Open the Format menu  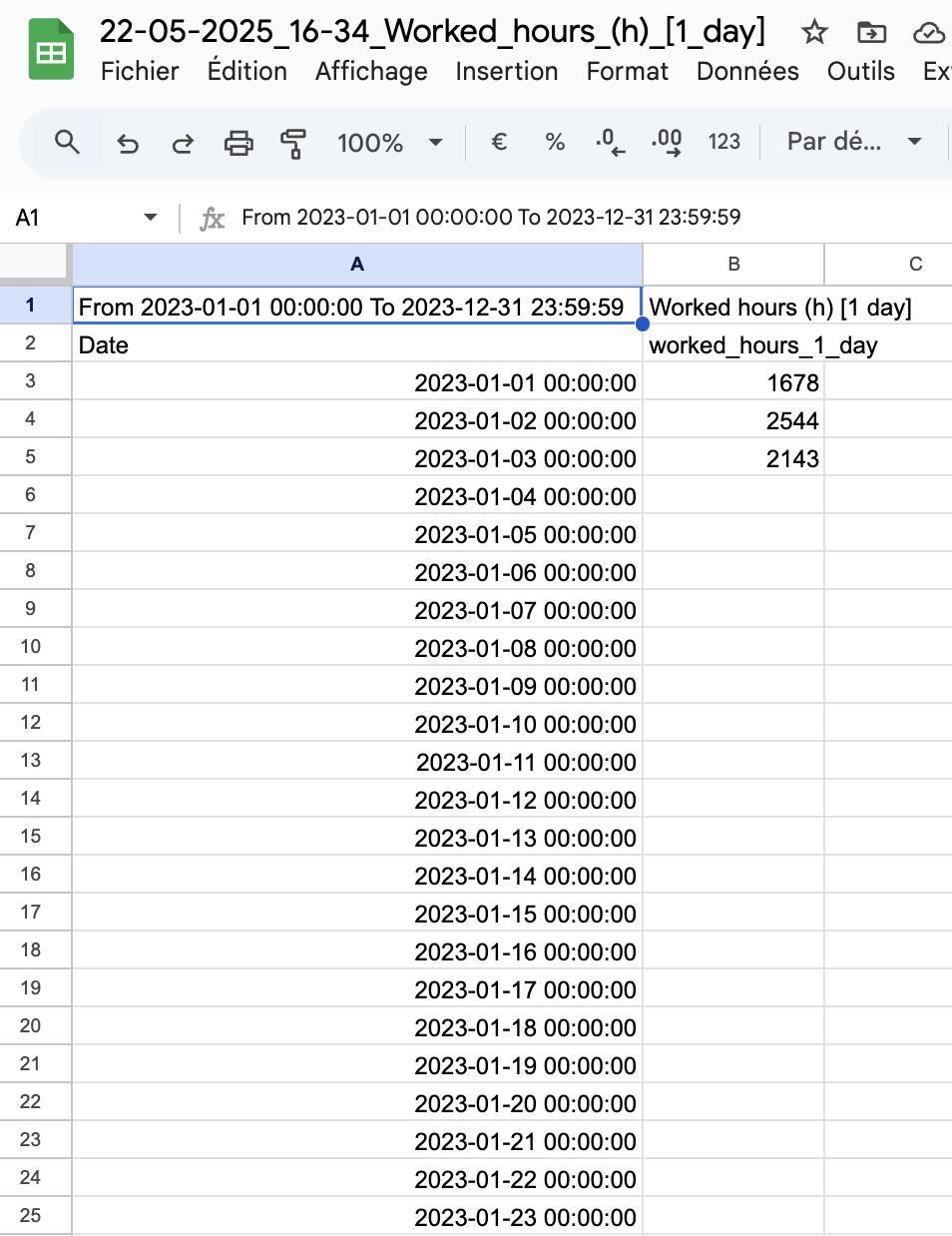pos(628,71)
